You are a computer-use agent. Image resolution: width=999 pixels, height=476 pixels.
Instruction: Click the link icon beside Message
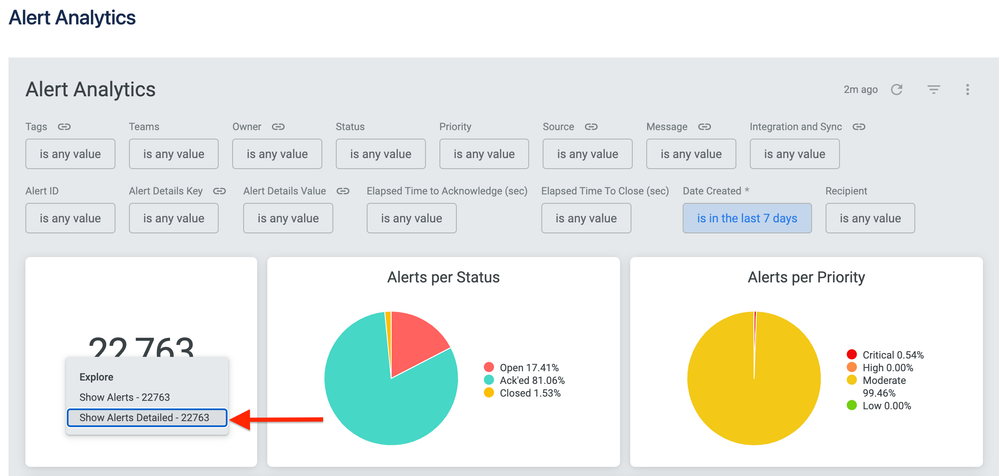704,127
